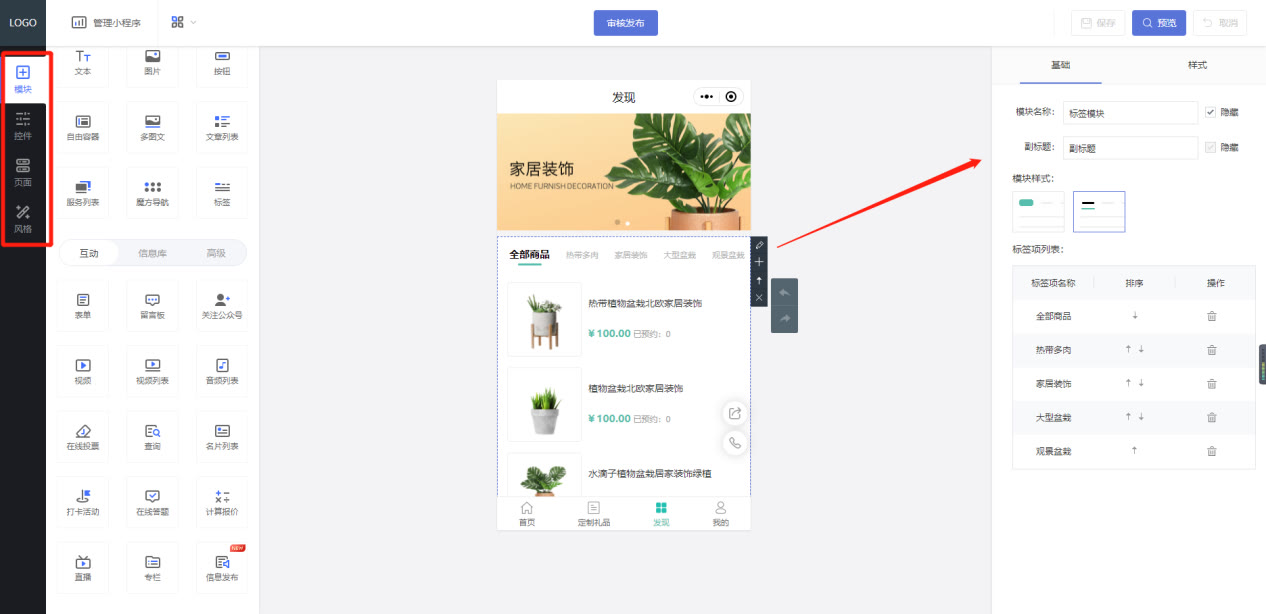Screen dimensions: 1266x614
Task: Add a 专栏 module
Action: point(152,568)
